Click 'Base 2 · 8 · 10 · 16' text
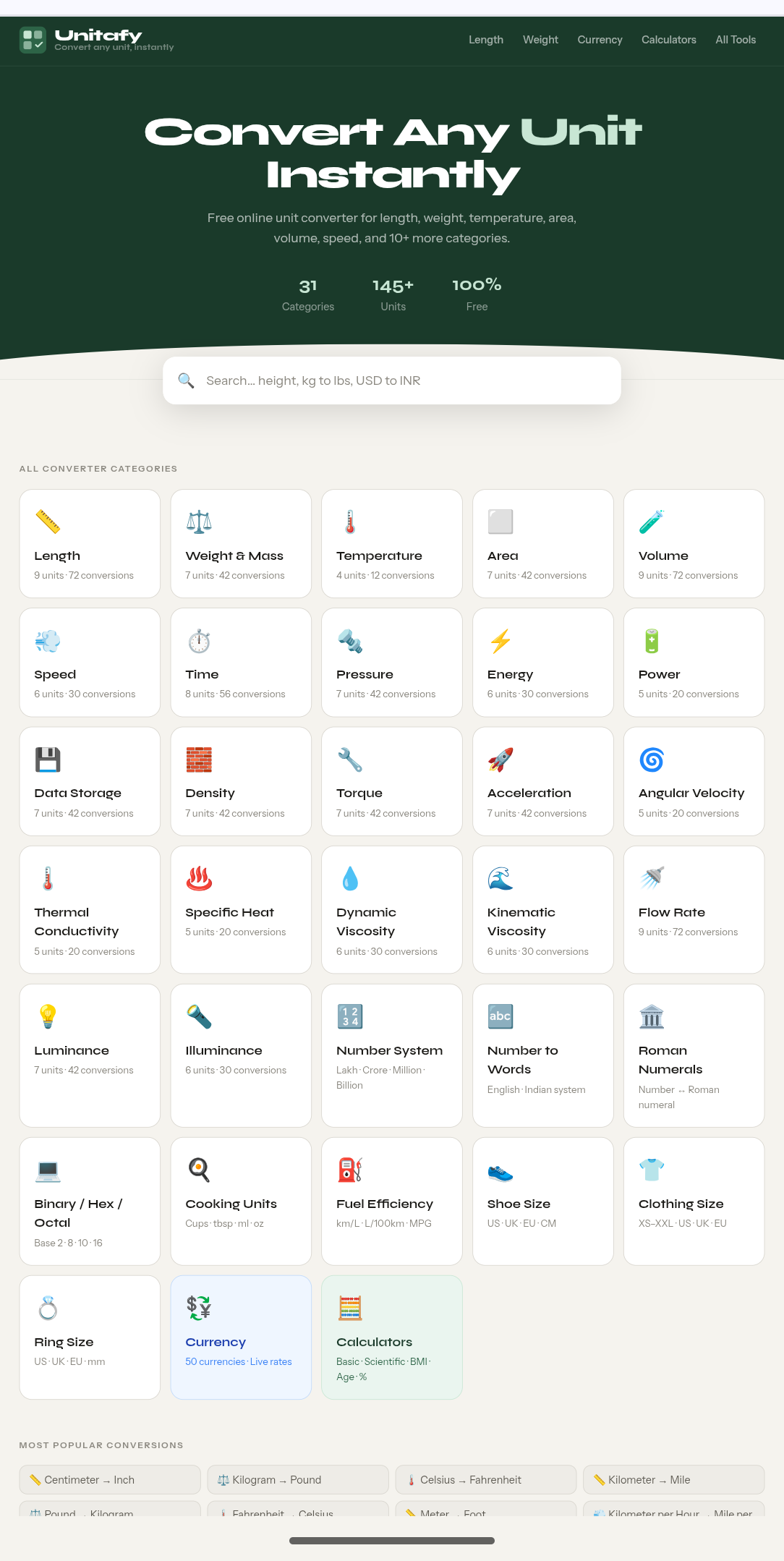The width and height of the screenshot is (784, 1561). tap(68, 1243)
